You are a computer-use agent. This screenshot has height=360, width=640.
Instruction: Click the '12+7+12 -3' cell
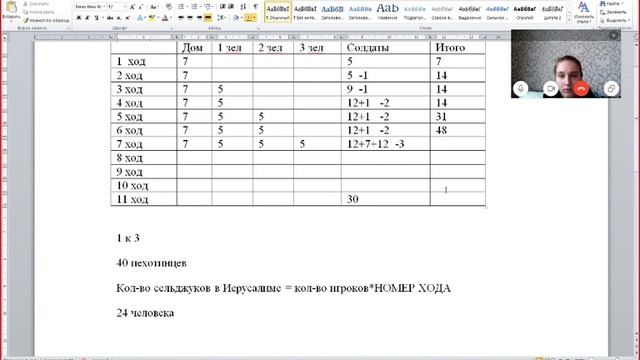[x=386, y=144]
